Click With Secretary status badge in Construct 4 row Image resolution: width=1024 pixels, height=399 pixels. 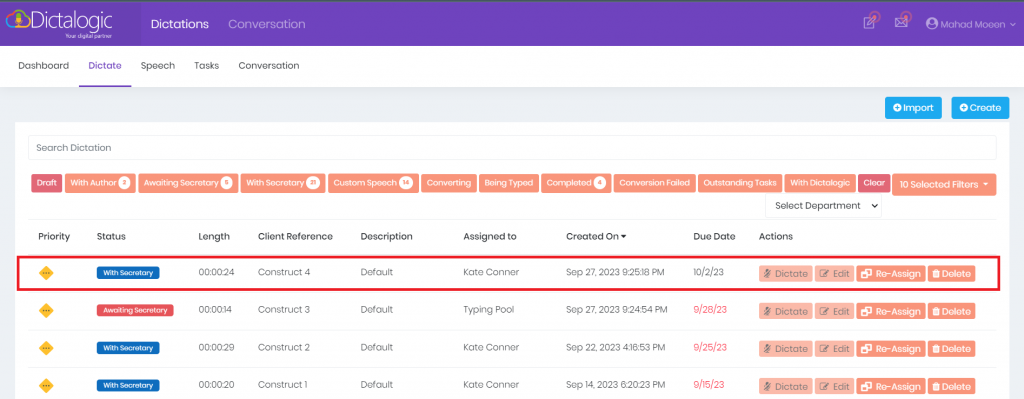(x=128, y=273)
